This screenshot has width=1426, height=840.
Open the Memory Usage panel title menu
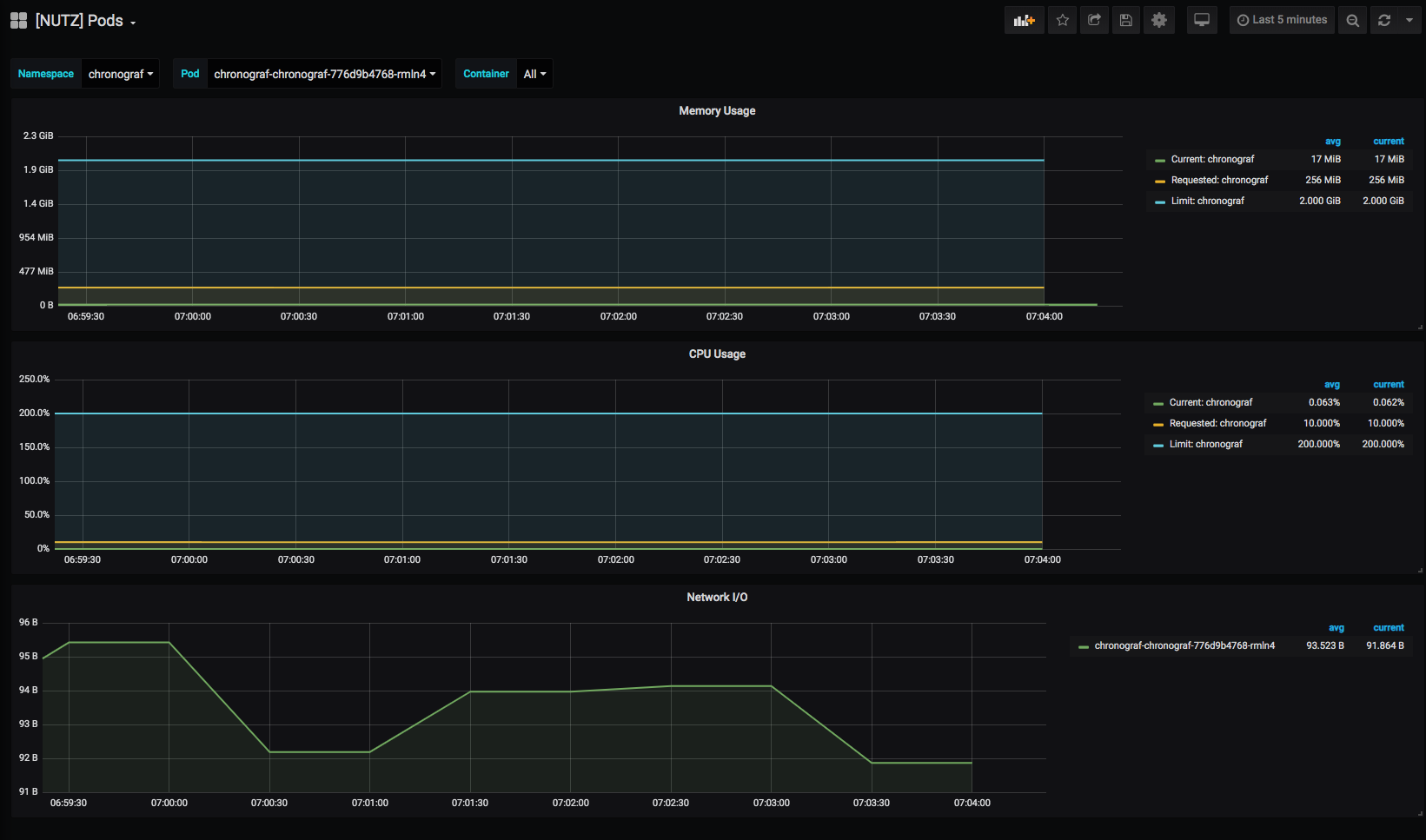coord(717,110)
